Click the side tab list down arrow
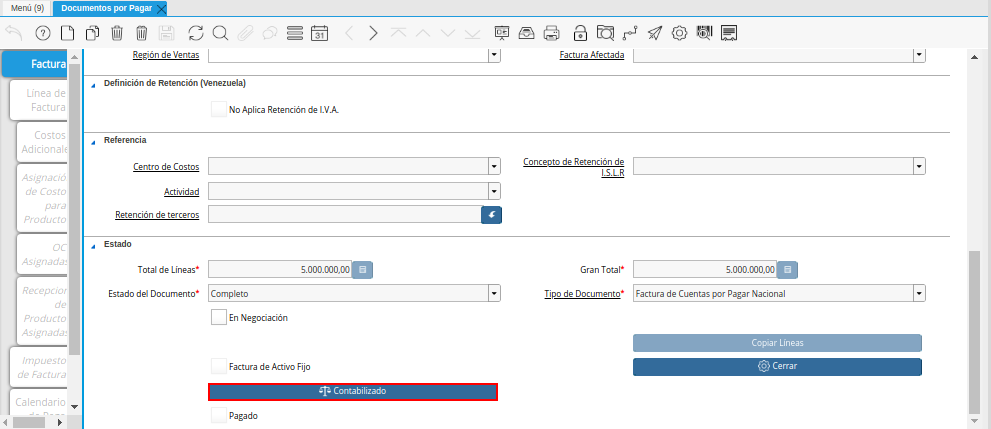Image resolution: width=991 pixels, height=429 pixels. (x=74, y=406)
